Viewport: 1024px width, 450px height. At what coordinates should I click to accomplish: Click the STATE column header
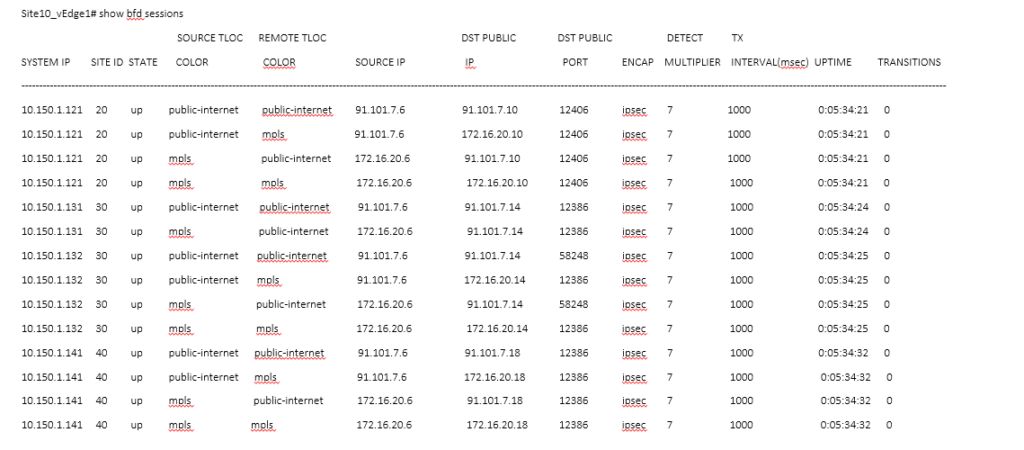click(143, 62)
